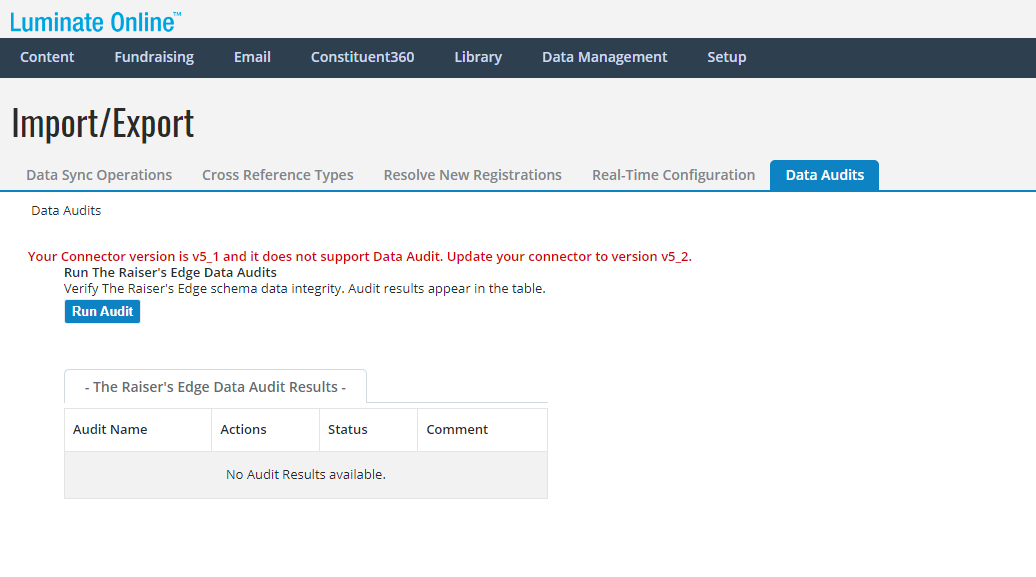Open the Email menu

pyautogui.click(x=252, y=58)
